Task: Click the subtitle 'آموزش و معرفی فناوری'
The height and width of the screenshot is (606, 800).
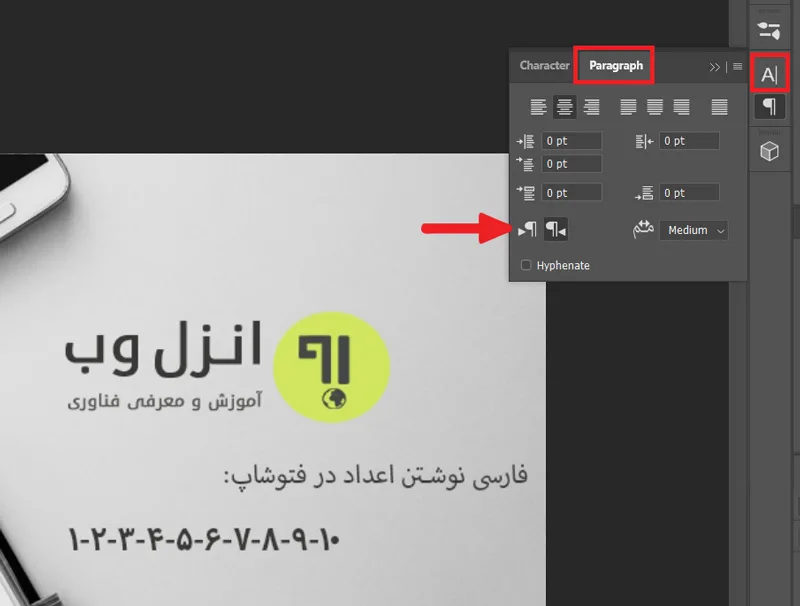Action: [x=164, y=401]
